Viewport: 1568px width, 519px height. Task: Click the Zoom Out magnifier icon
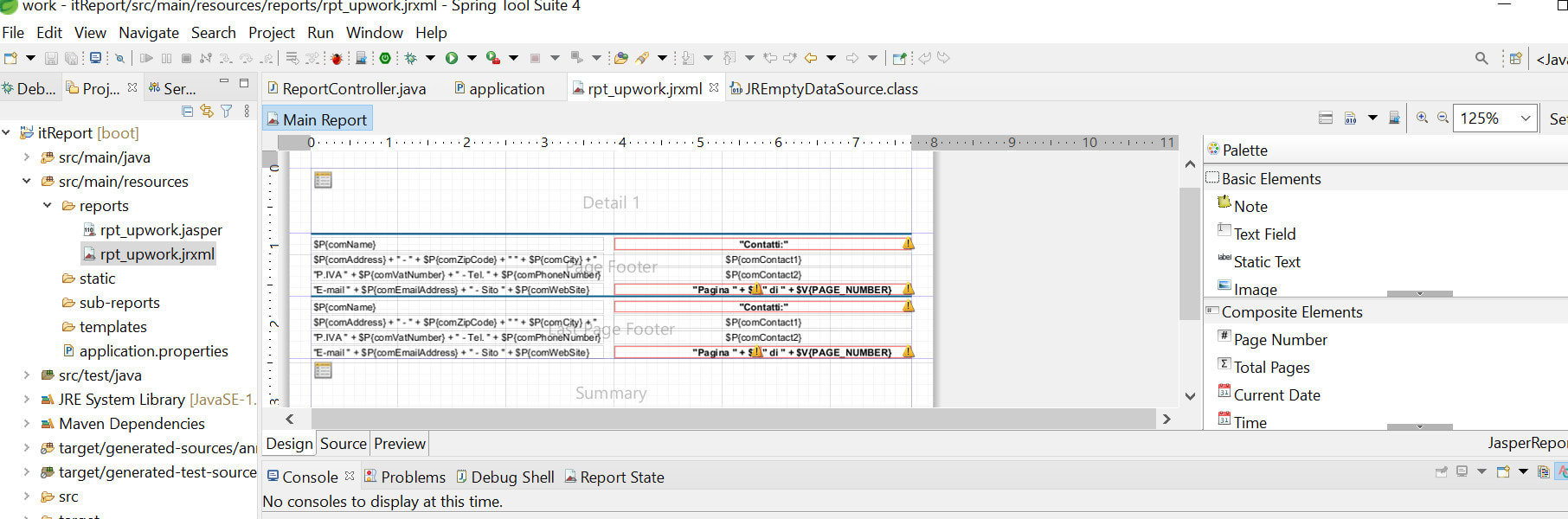pyautogui.click(x=1443, y=118)
